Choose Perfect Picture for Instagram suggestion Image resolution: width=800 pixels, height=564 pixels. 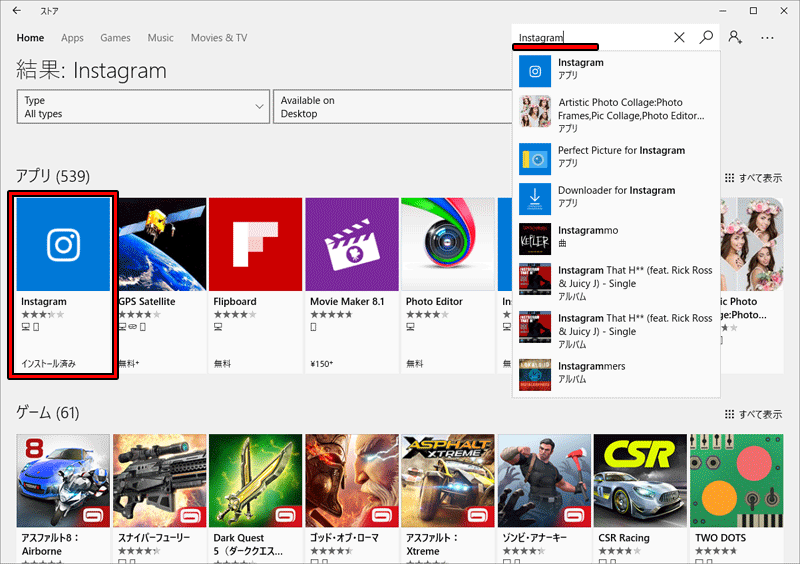616,157
